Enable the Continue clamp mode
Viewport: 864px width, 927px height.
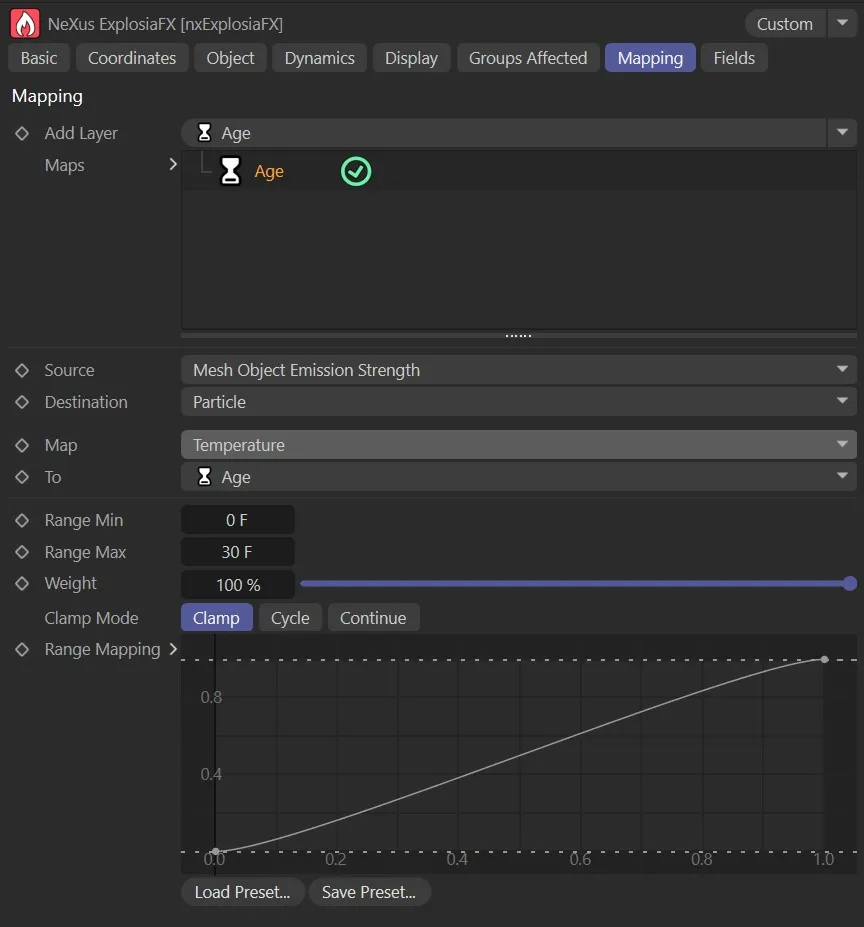[x=373, y=617]
